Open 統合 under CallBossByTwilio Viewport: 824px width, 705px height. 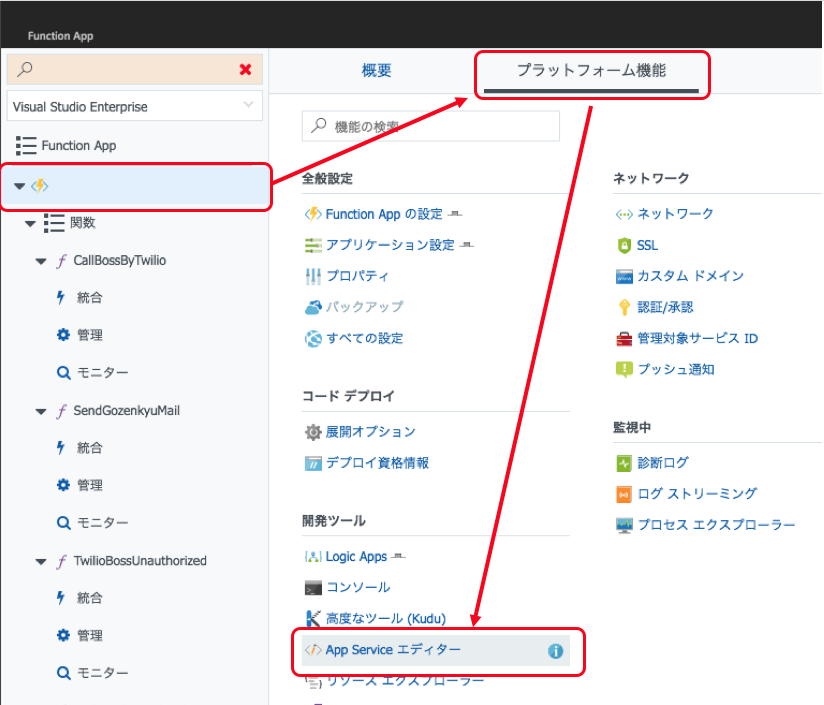click(x=89, y=297)
